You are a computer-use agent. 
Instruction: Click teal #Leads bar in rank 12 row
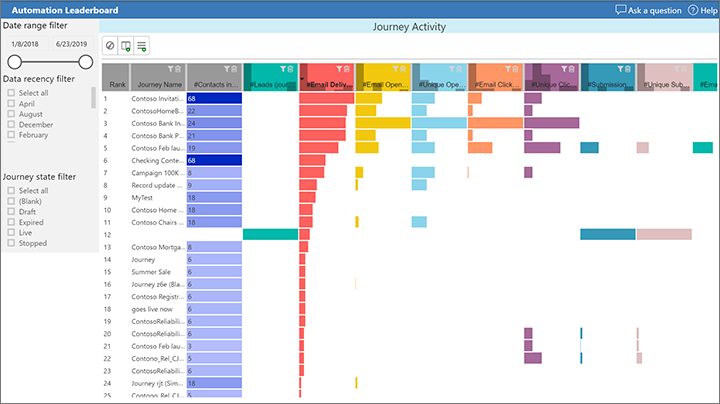pyautogui.click(x=270, y=234)
